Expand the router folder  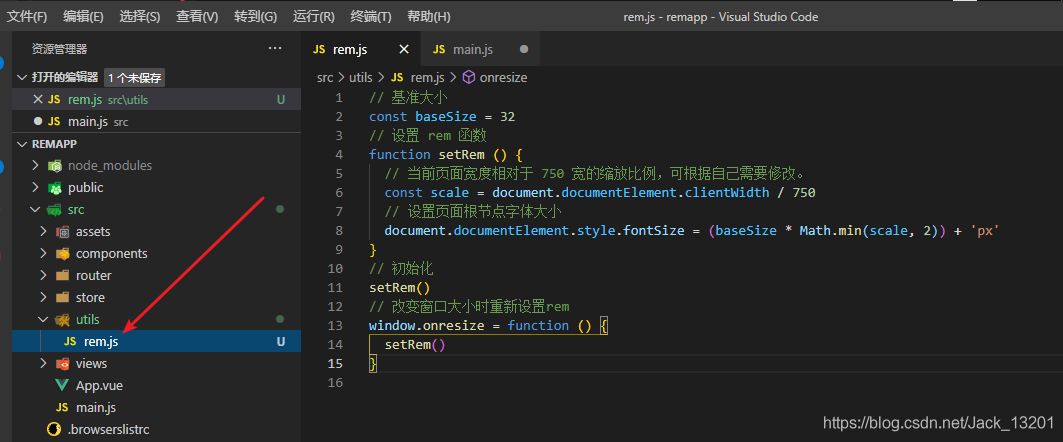[43, 276]
